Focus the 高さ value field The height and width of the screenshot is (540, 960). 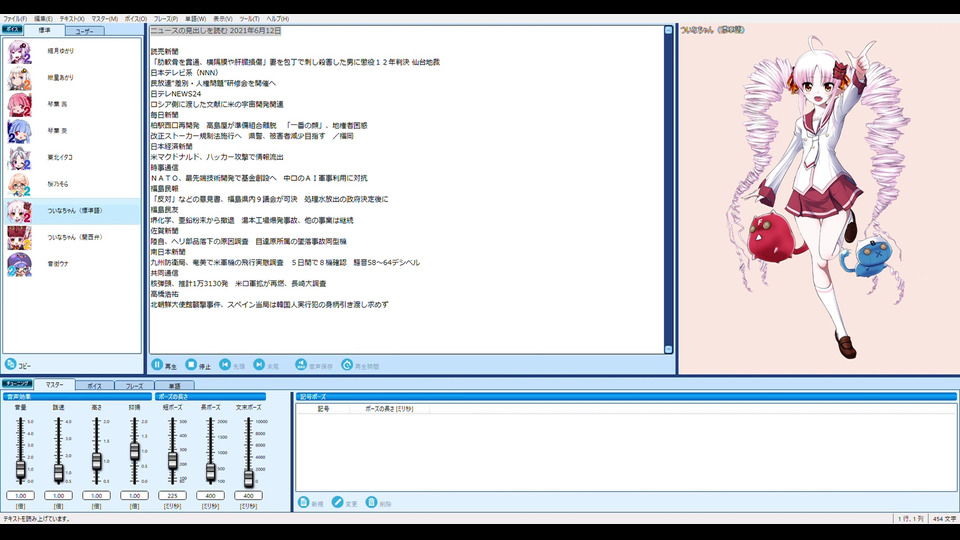click(x=96, y=495)
